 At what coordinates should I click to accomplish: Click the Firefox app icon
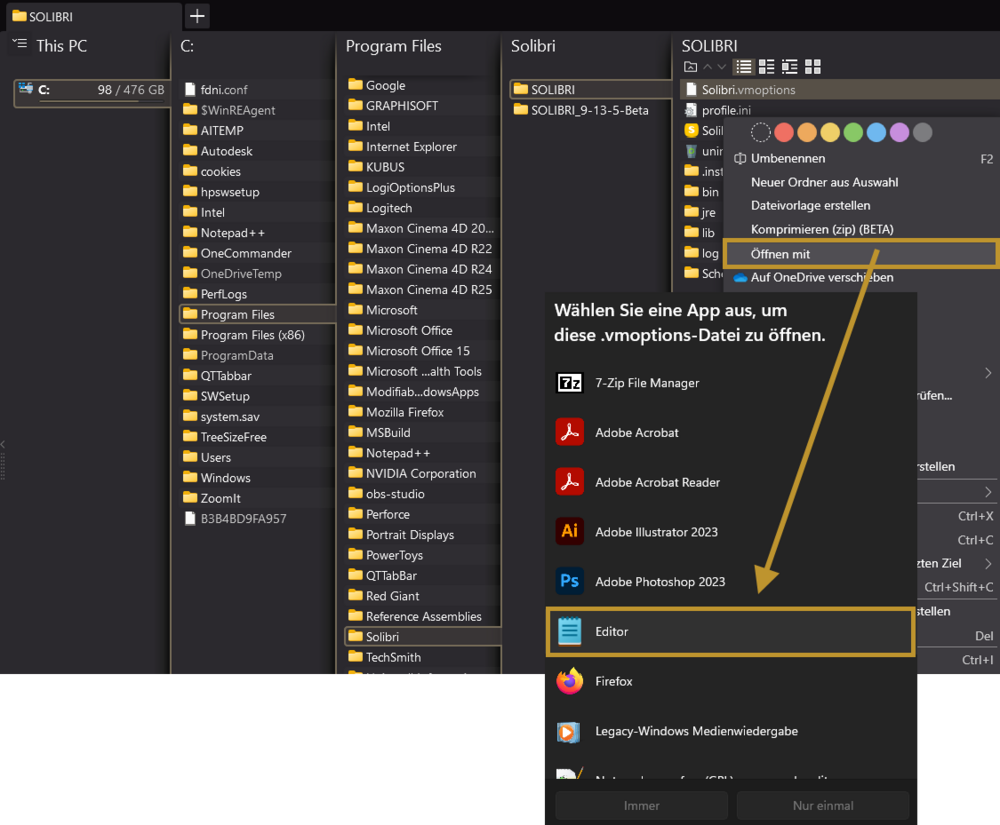click(x=570, y=681)
